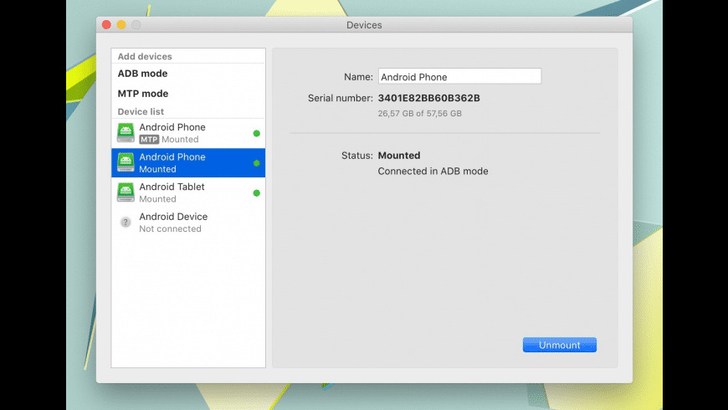The image size is (728, 410).
Task: Click the Status: label
Action: (x=357, y=156)
